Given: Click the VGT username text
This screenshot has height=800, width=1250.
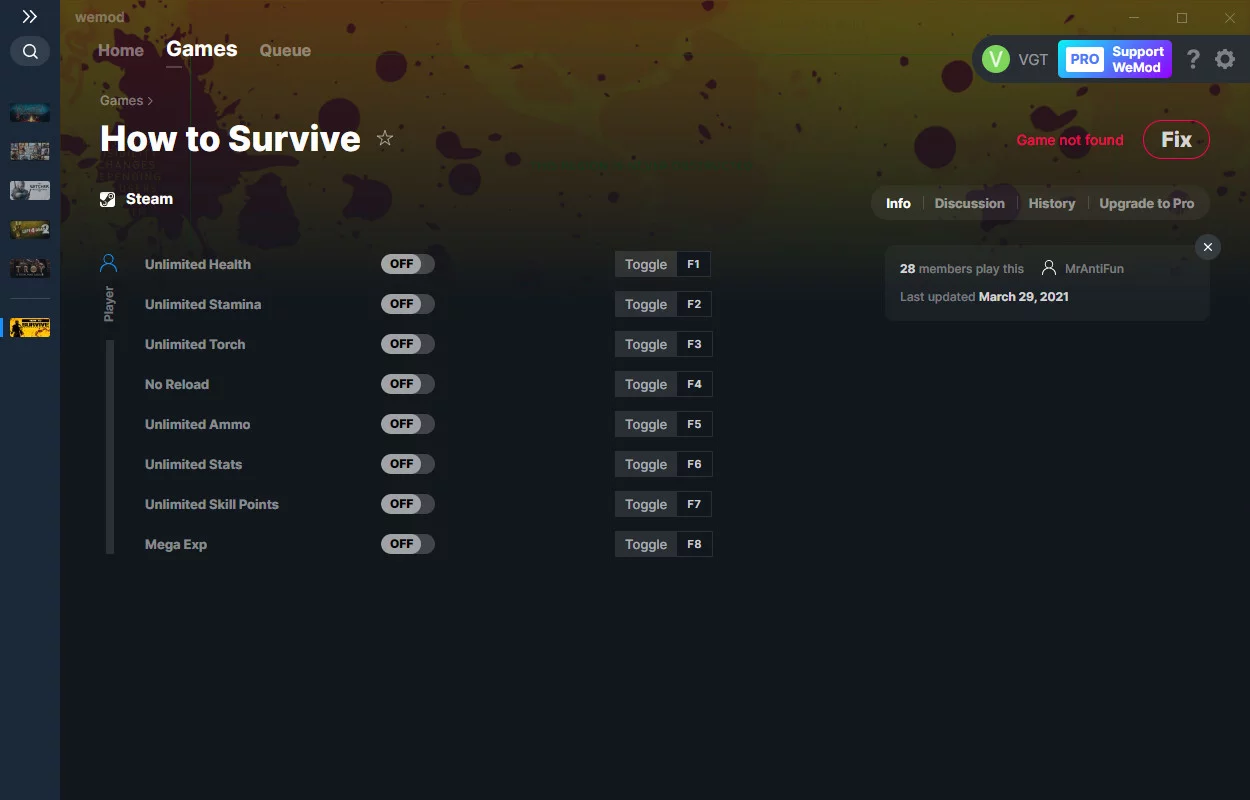Looking at the screenshot, I should 1033,59.
